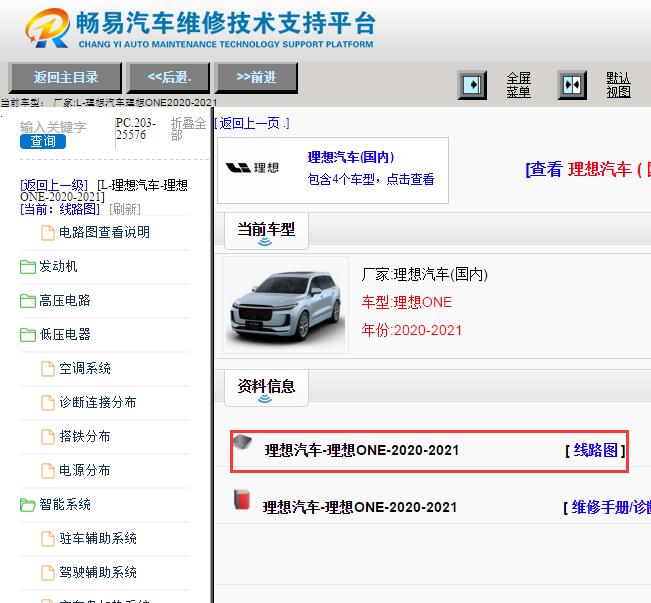
Task: Open the 理想汽车(国内) brand link
Action: click(351, 157)
